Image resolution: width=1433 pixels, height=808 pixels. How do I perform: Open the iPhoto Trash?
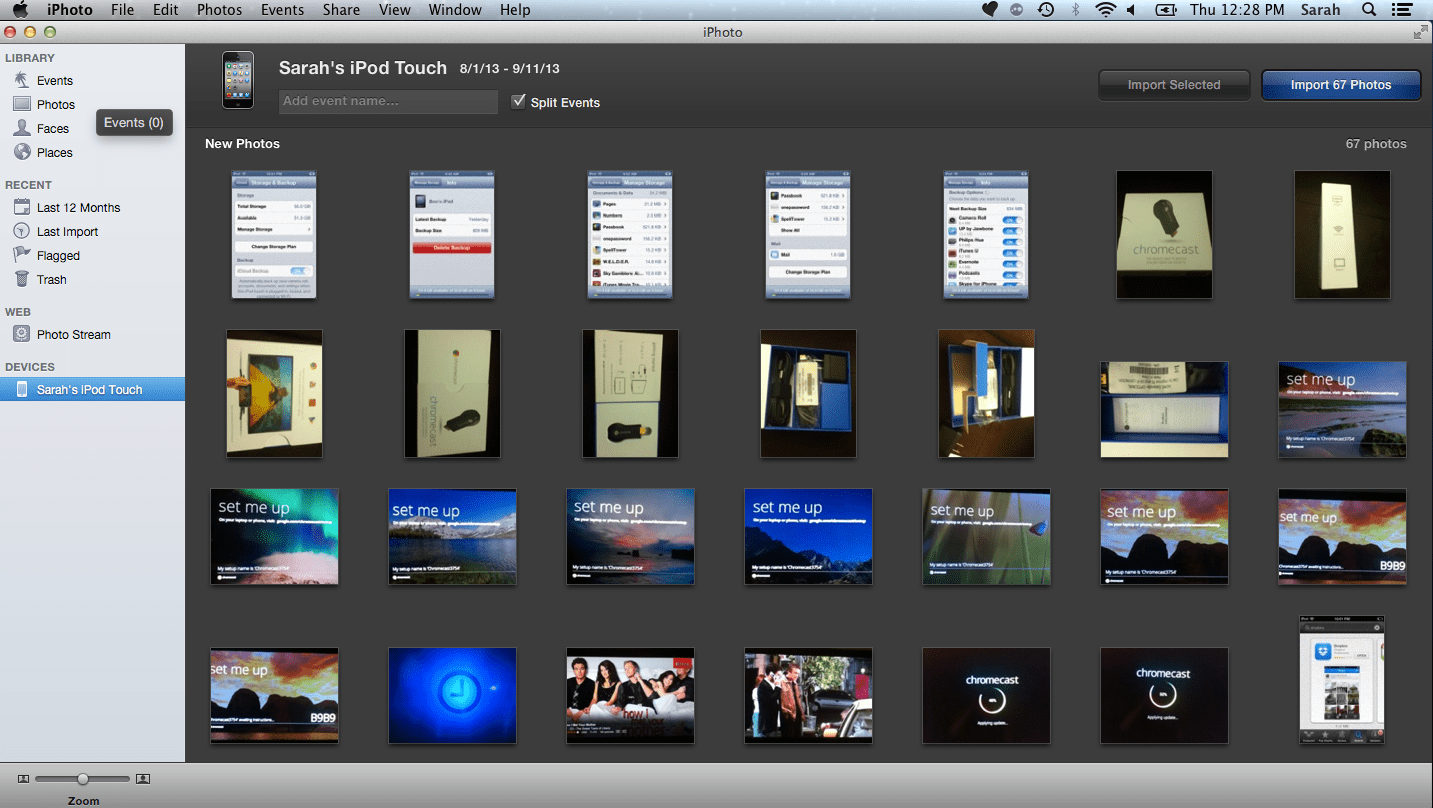pos(52,279)
